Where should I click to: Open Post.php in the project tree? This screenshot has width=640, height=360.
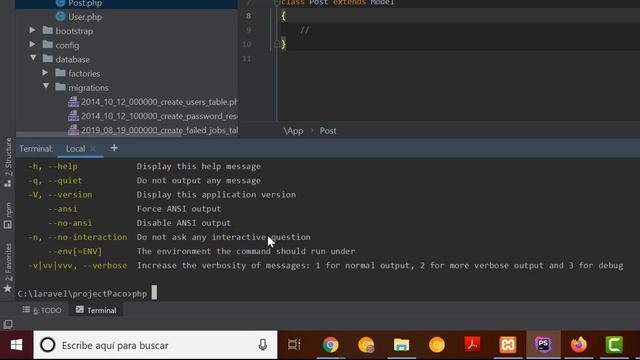(x=85, y=3)
